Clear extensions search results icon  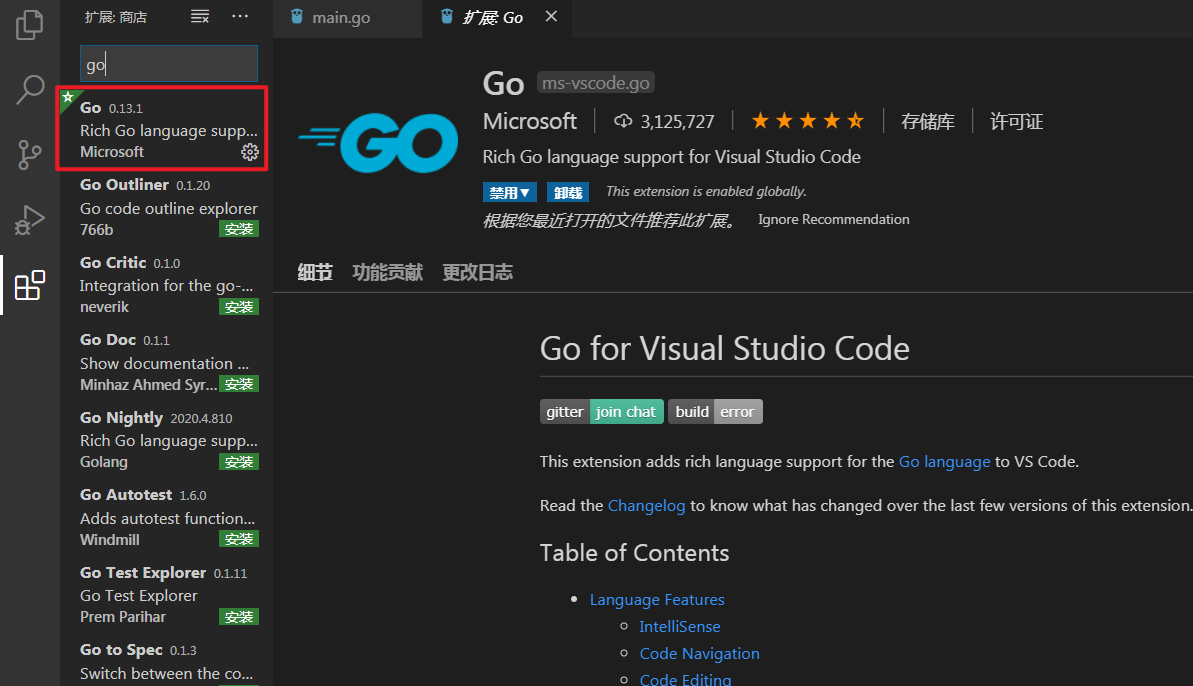click(200, 17)
